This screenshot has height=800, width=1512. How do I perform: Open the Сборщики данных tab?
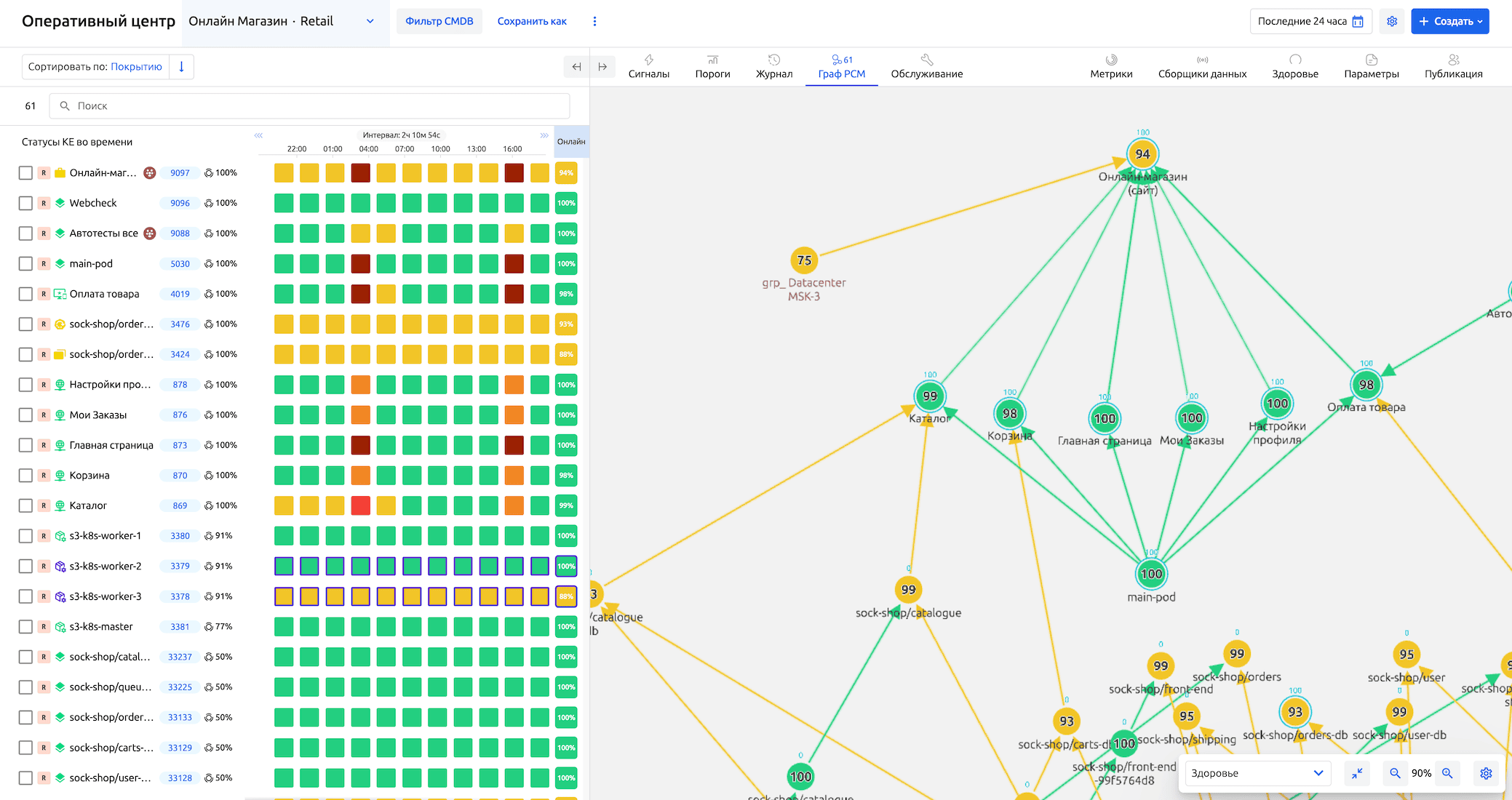[1202, 66]
